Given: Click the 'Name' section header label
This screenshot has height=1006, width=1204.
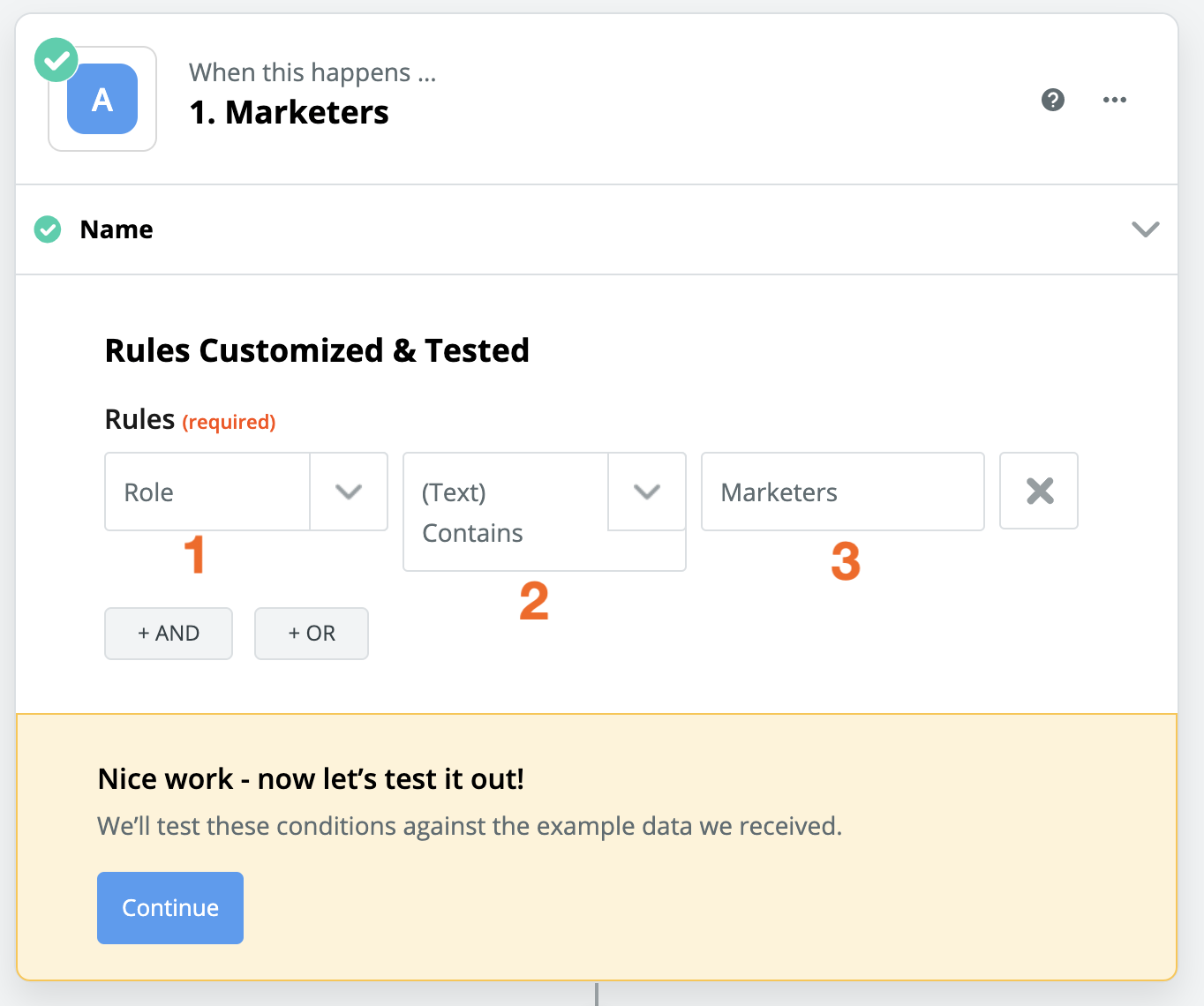Looking at the screenshot, I should (117, 229).
